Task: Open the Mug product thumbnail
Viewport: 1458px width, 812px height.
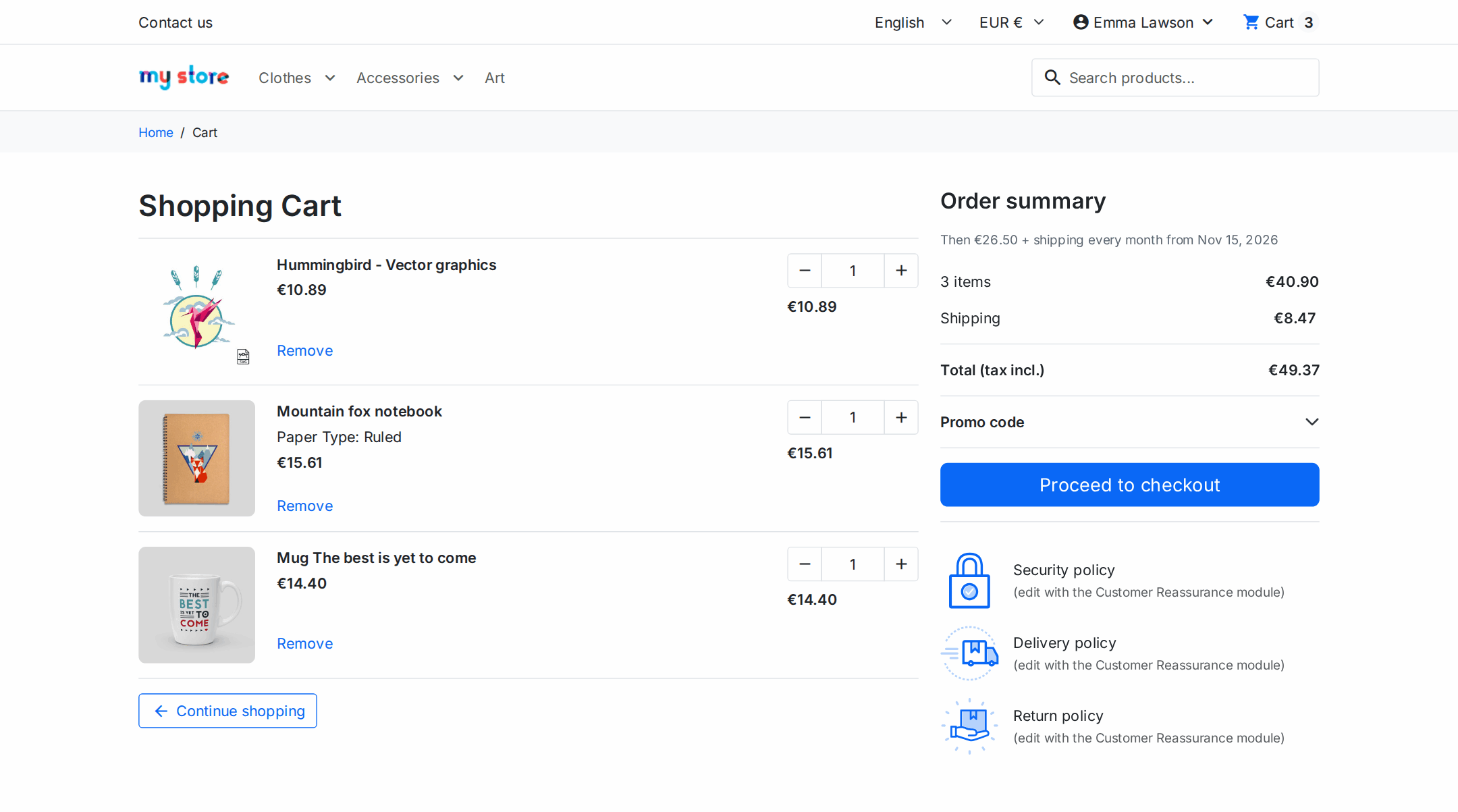Action: [197, 605]
